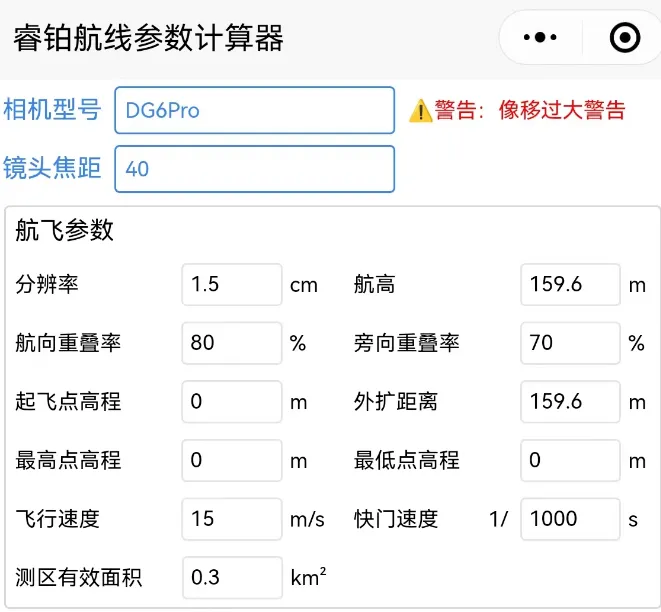The image size is (661, 612).
Task: Focus the 最高点高程 input box
Action: 232,460
